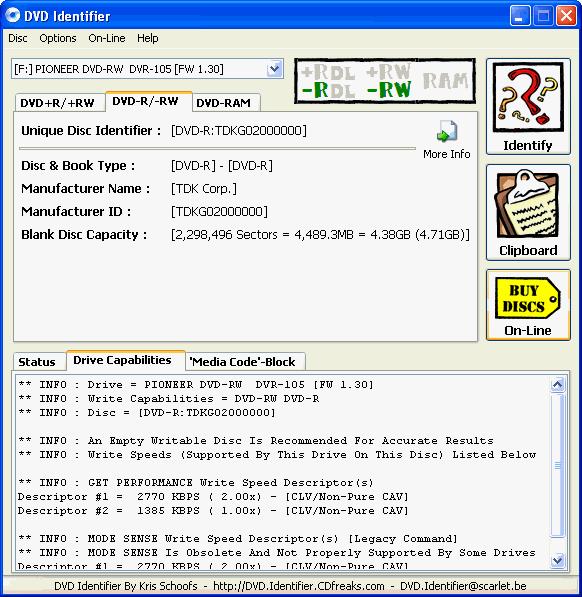The image size is (582, 597).
Task: Click log line 'GET PERFORMANCE Write Speed Descriptor(s)'
Action: [196, 482]
